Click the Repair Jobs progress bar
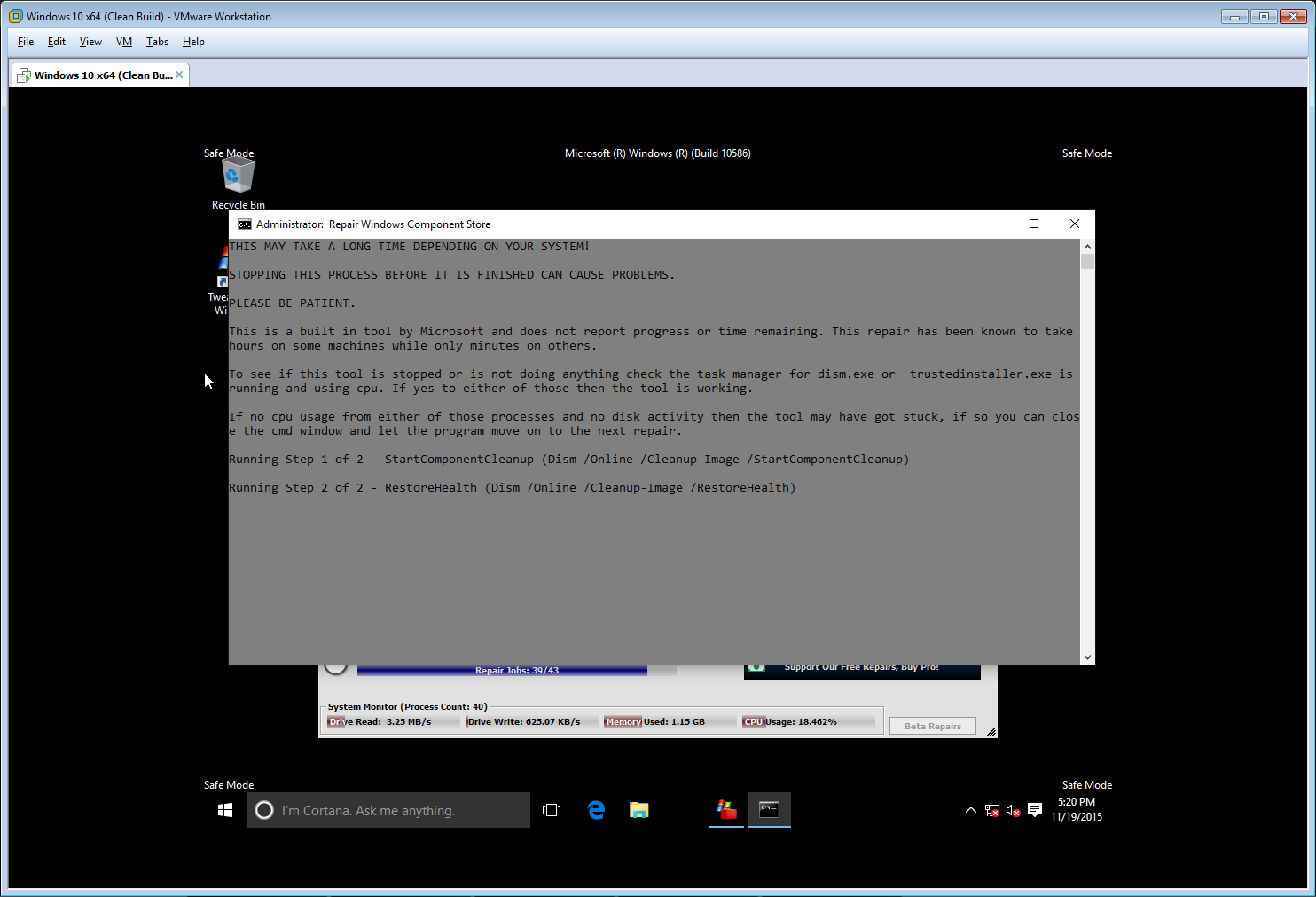 tap(516, 671)
